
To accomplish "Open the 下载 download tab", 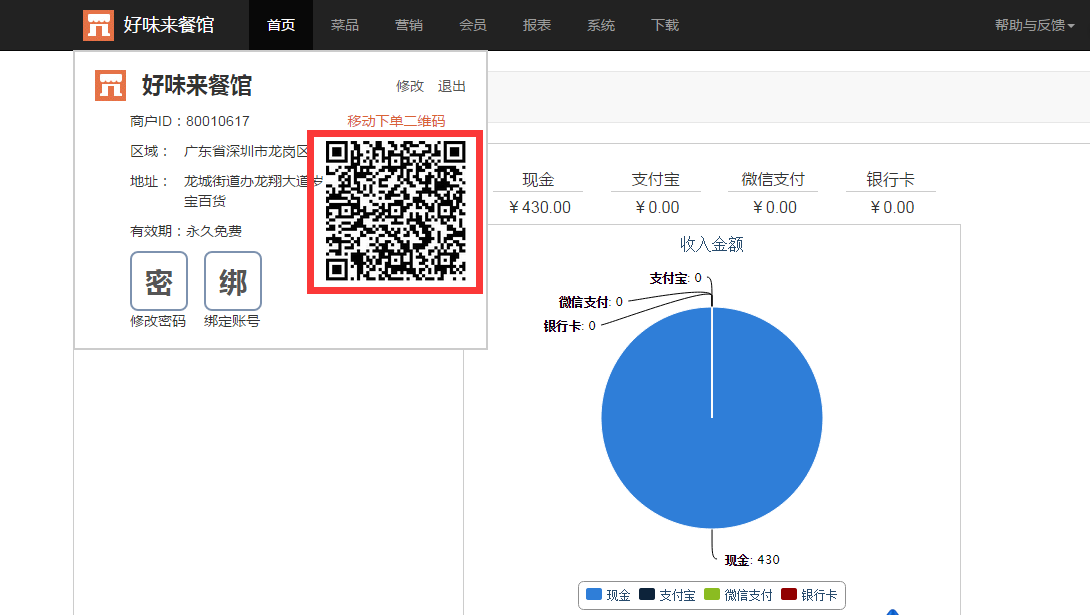I will tap(665, 25).
